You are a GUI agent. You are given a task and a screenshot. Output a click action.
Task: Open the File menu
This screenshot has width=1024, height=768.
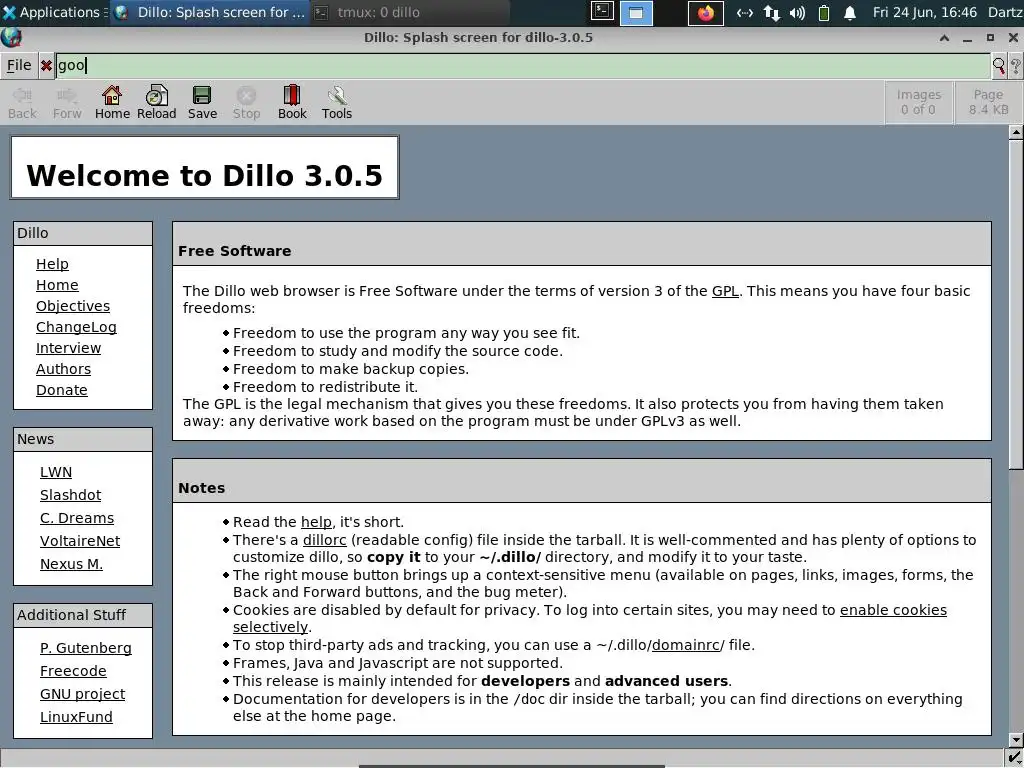click(x=19, y=65)
